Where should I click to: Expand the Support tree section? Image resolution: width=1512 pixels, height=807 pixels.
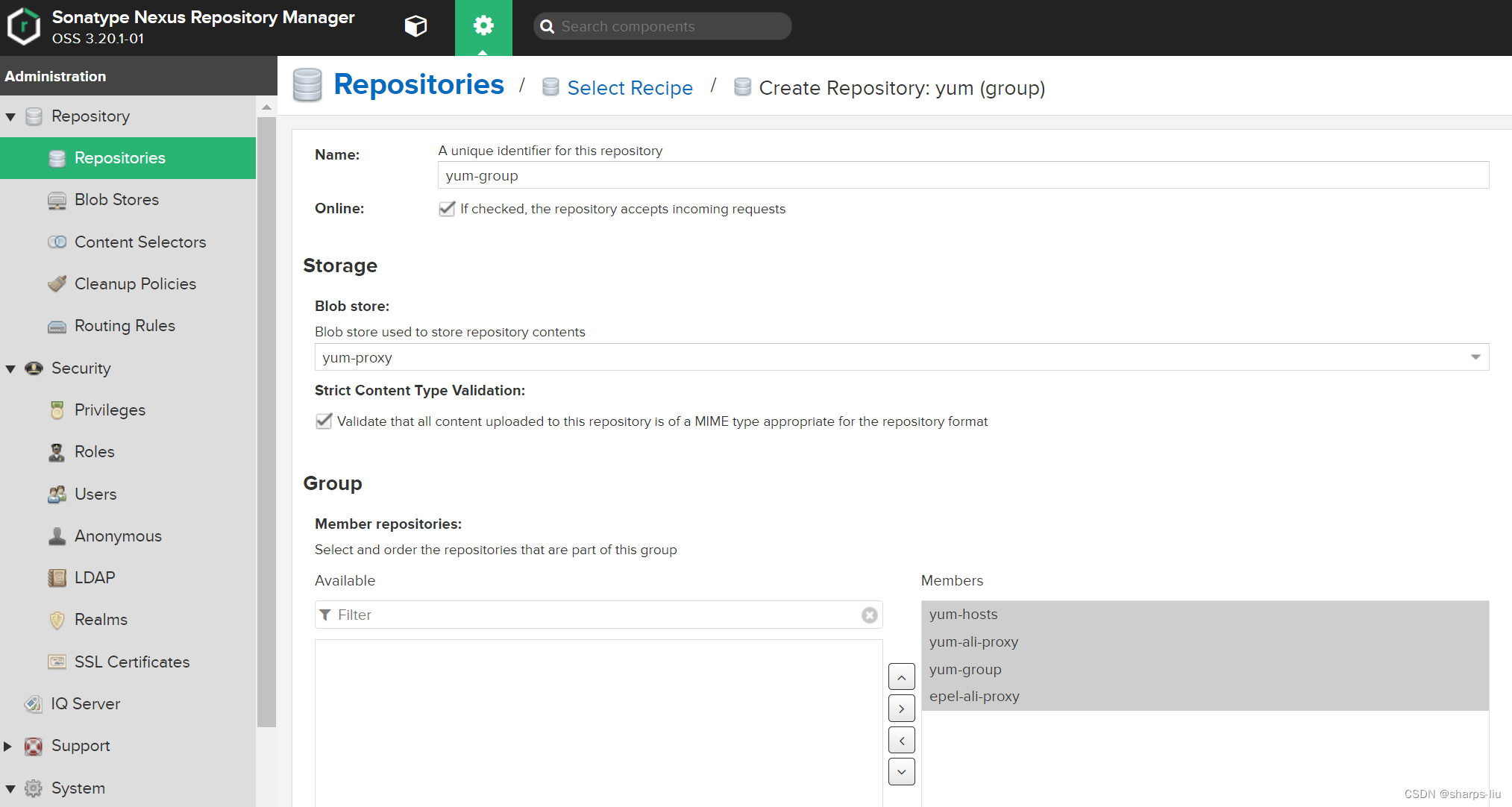[8, 746]
